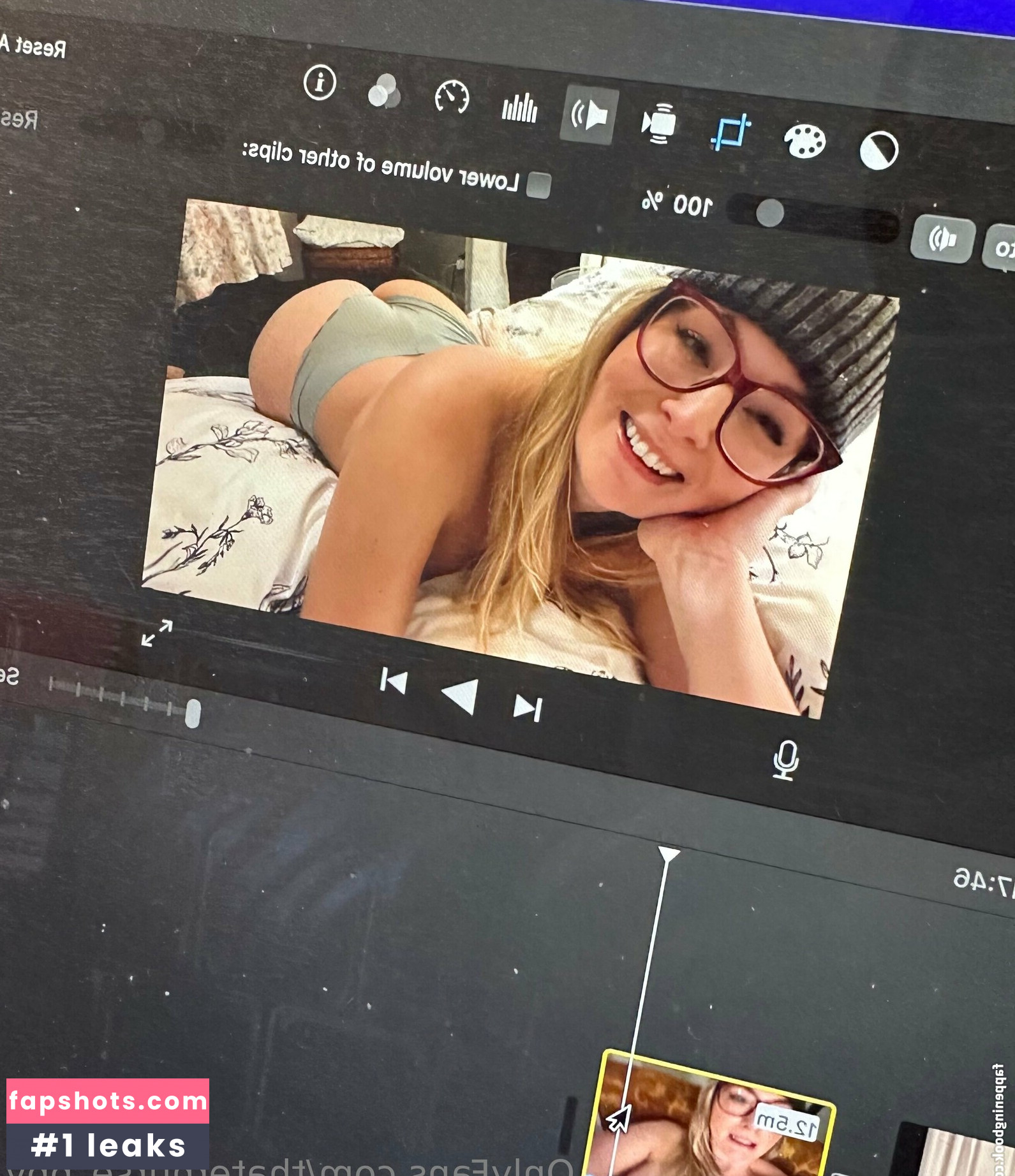Viewport: 1015px width, 1176px height.
Task: Select the Volume speaker tool
Action: point(589,115)
